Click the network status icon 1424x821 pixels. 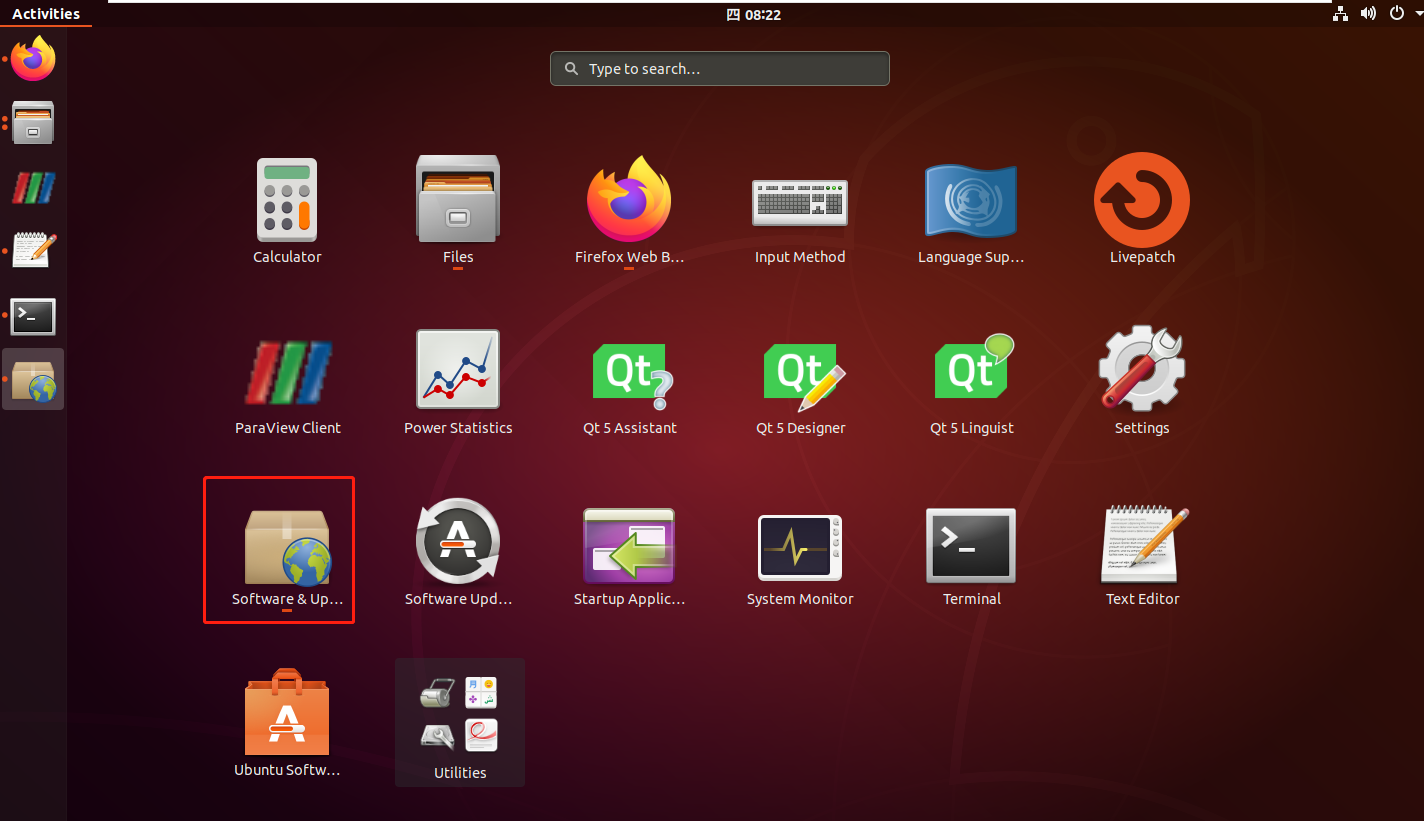tap(1341, 14)
